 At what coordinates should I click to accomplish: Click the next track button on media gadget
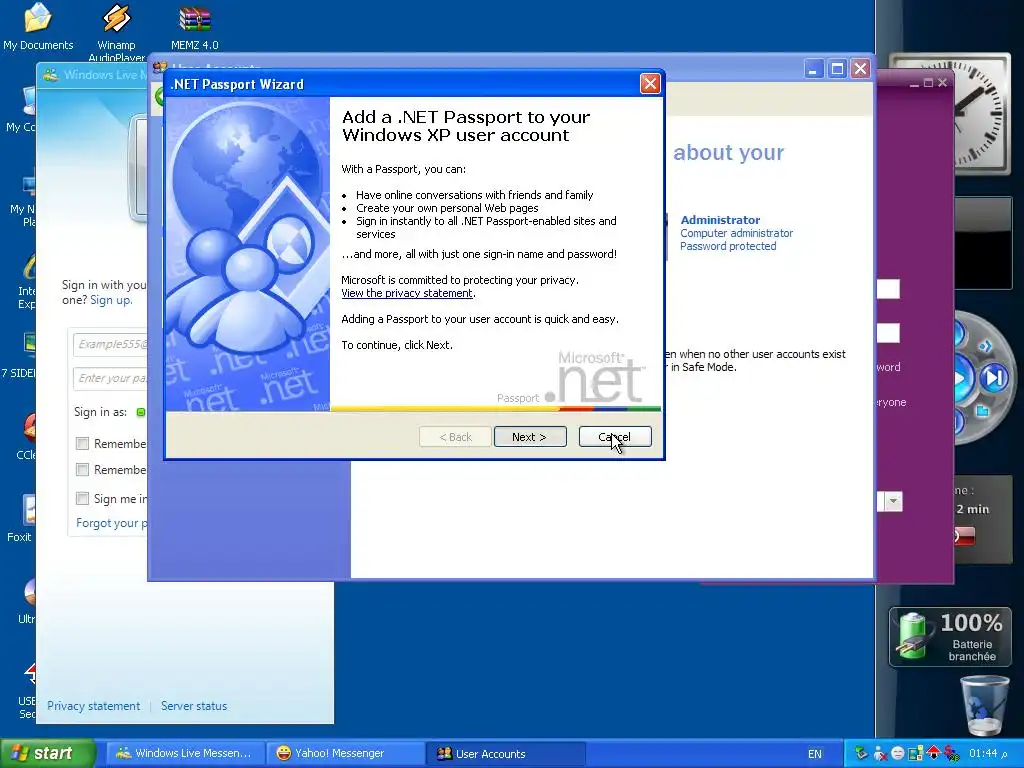[x=995, y=378]
